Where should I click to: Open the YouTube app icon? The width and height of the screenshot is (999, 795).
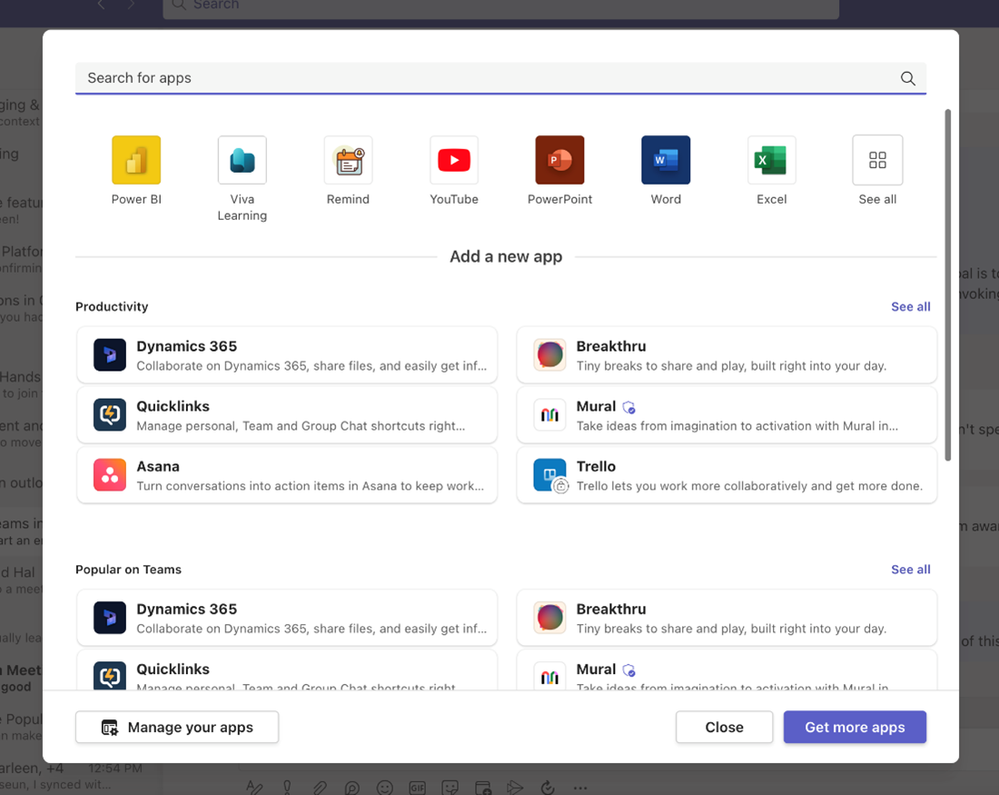point(454,160)
